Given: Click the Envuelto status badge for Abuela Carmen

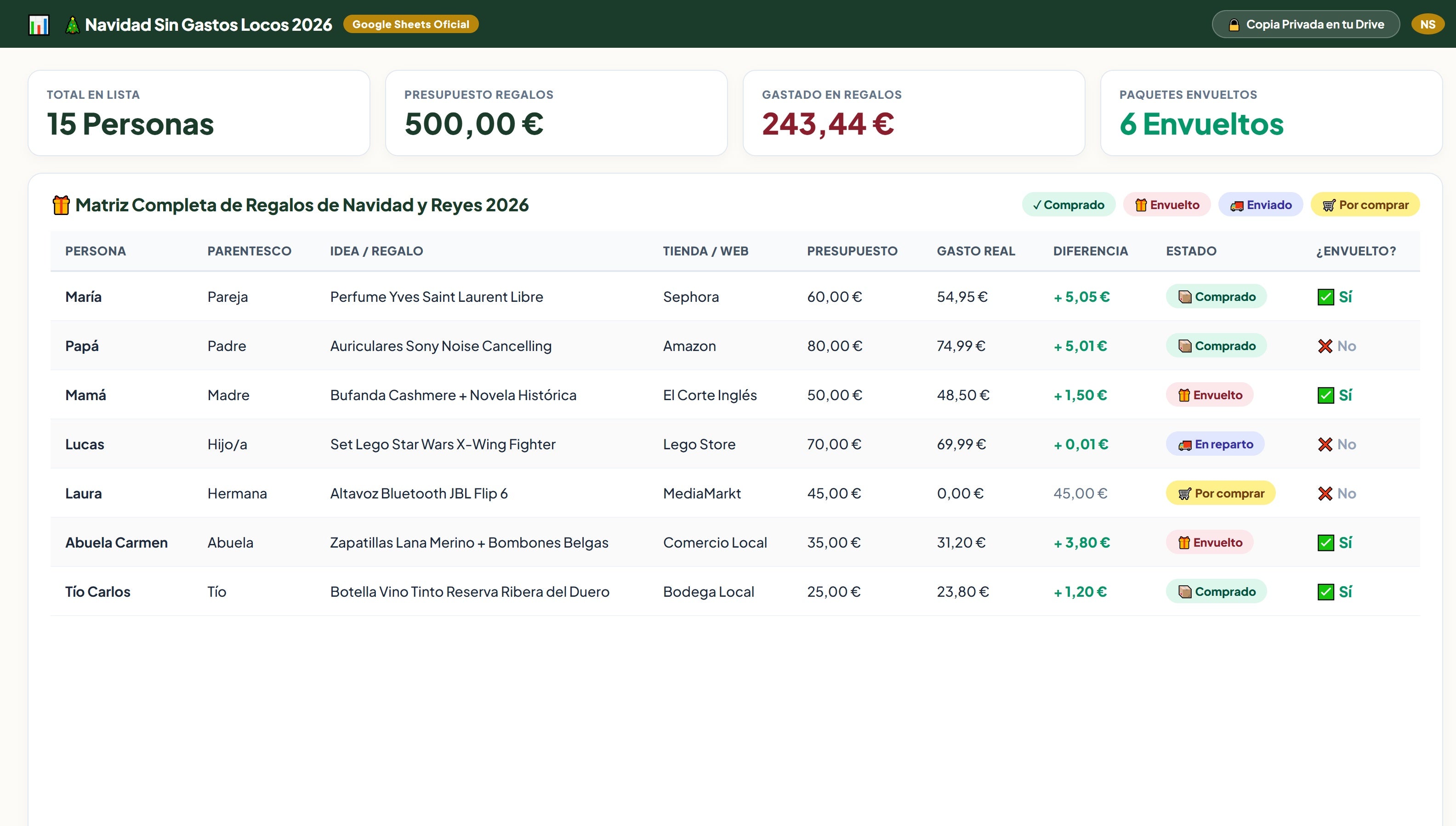Looking at the screenshot, I should [1209, 543].
